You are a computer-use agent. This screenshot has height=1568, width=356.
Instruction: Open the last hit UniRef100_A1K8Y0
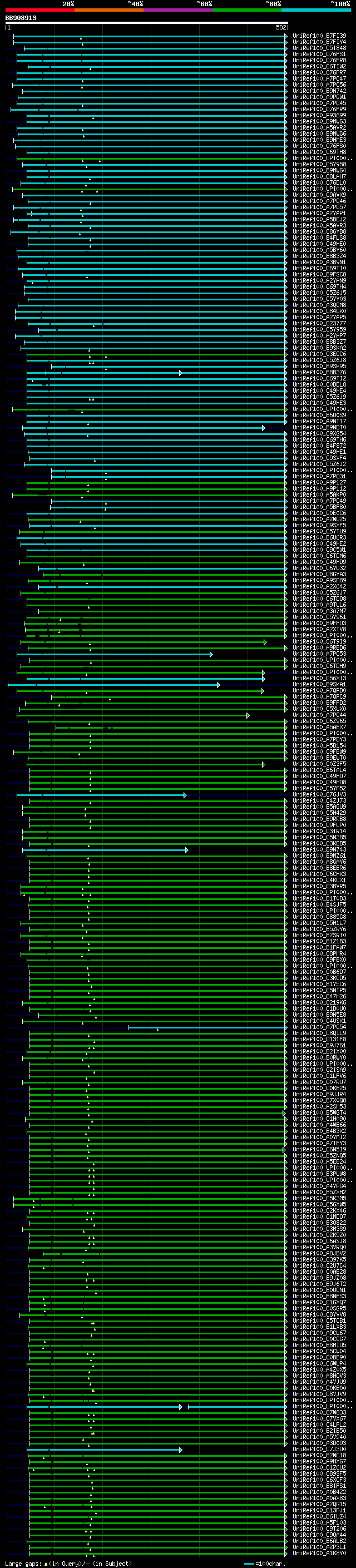[x=319, y=1553]
